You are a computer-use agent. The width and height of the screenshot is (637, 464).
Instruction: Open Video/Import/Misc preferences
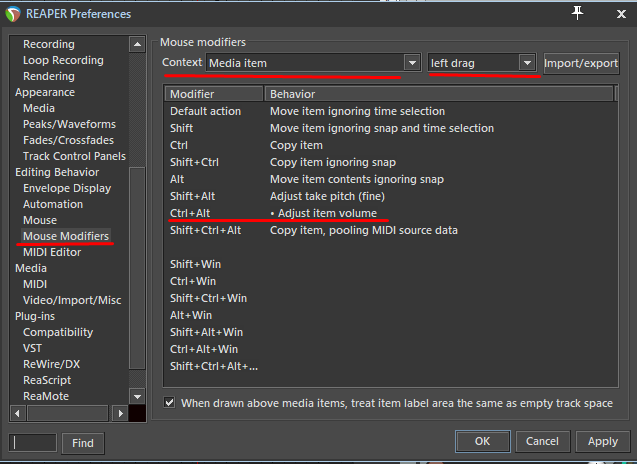point(72,300)
